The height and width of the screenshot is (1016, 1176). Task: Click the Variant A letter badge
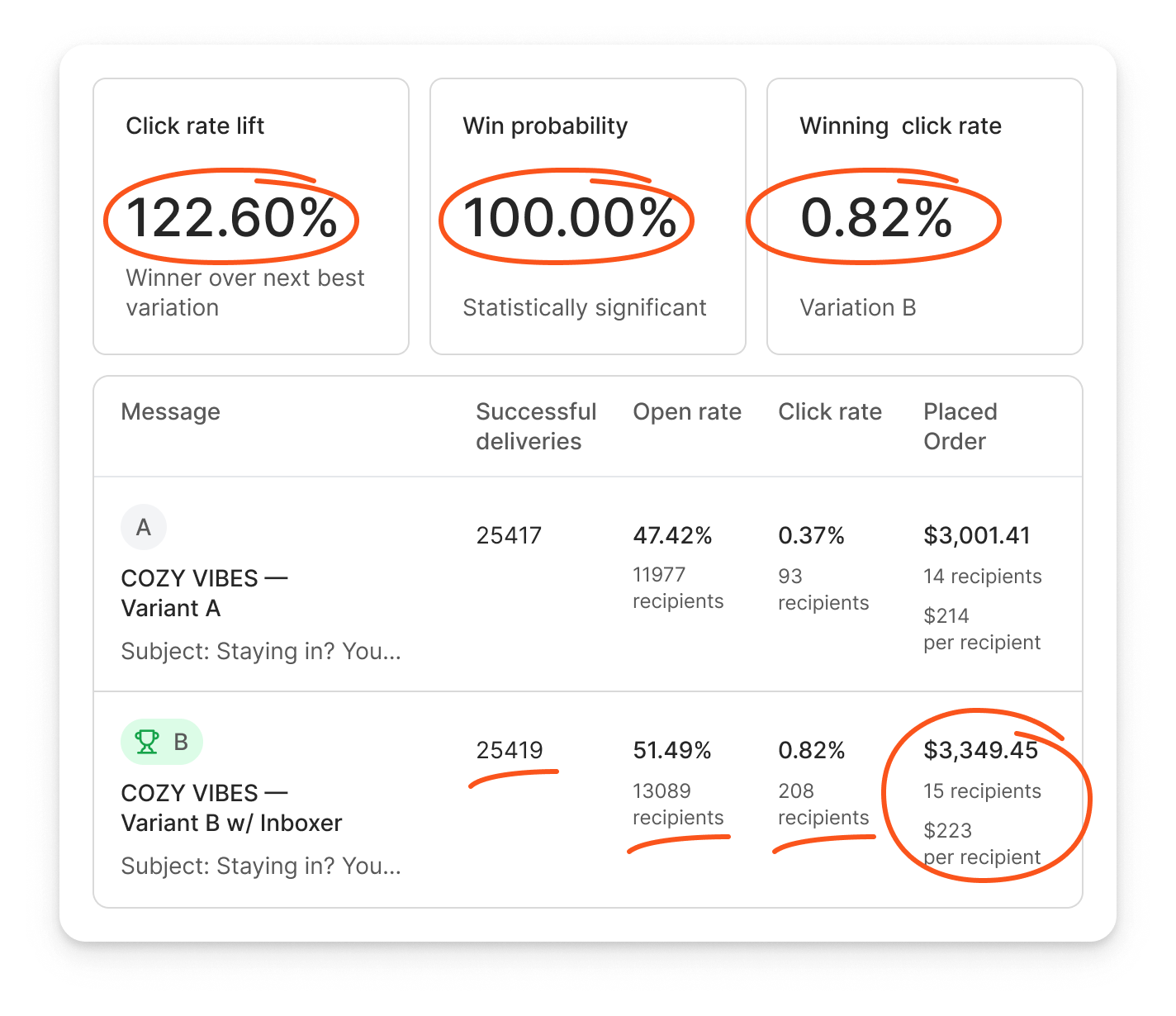tap(144, 527)
